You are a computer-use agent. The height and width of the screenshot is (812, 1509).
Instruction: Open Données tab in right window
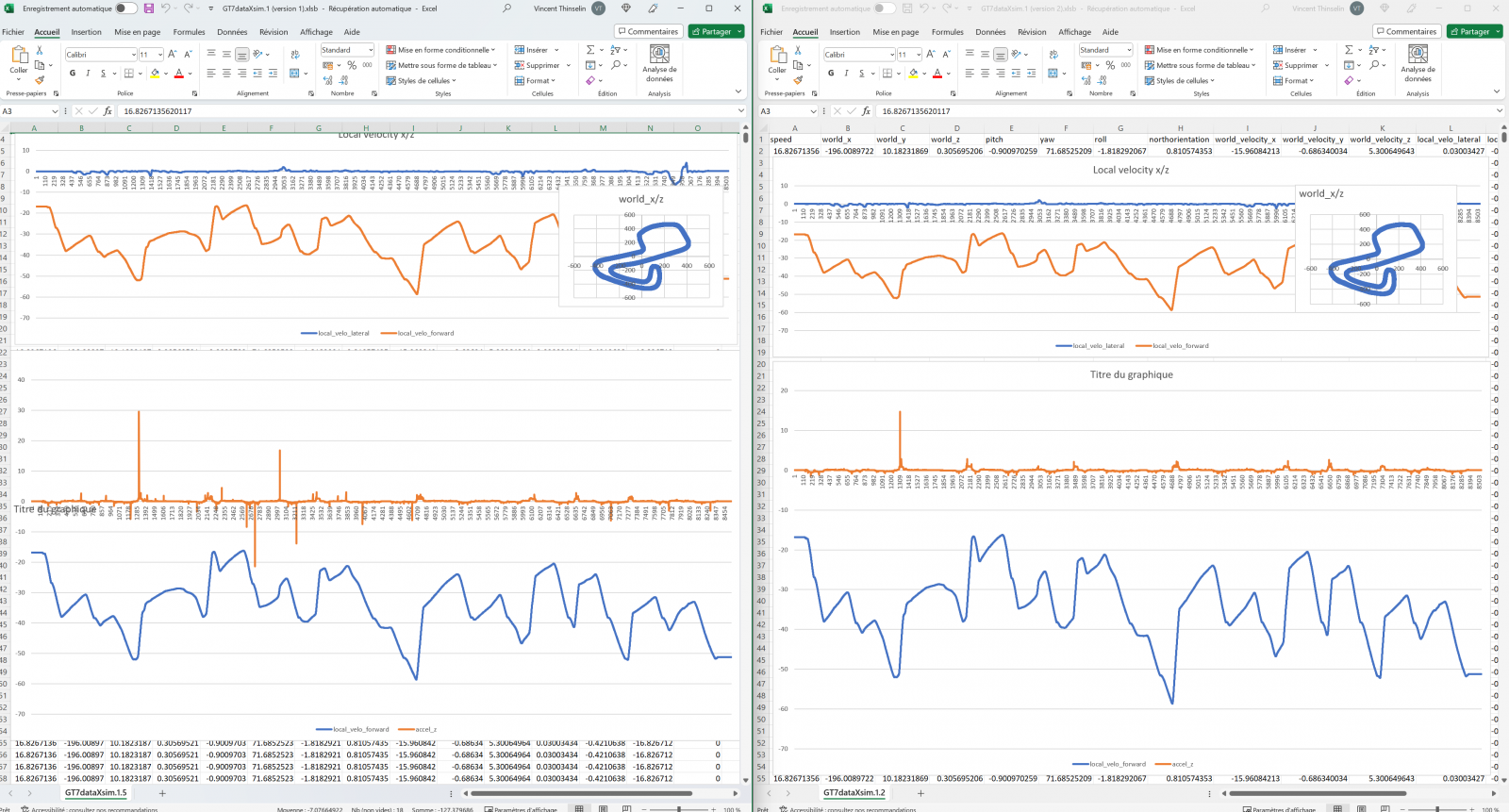tap(990, 32)
